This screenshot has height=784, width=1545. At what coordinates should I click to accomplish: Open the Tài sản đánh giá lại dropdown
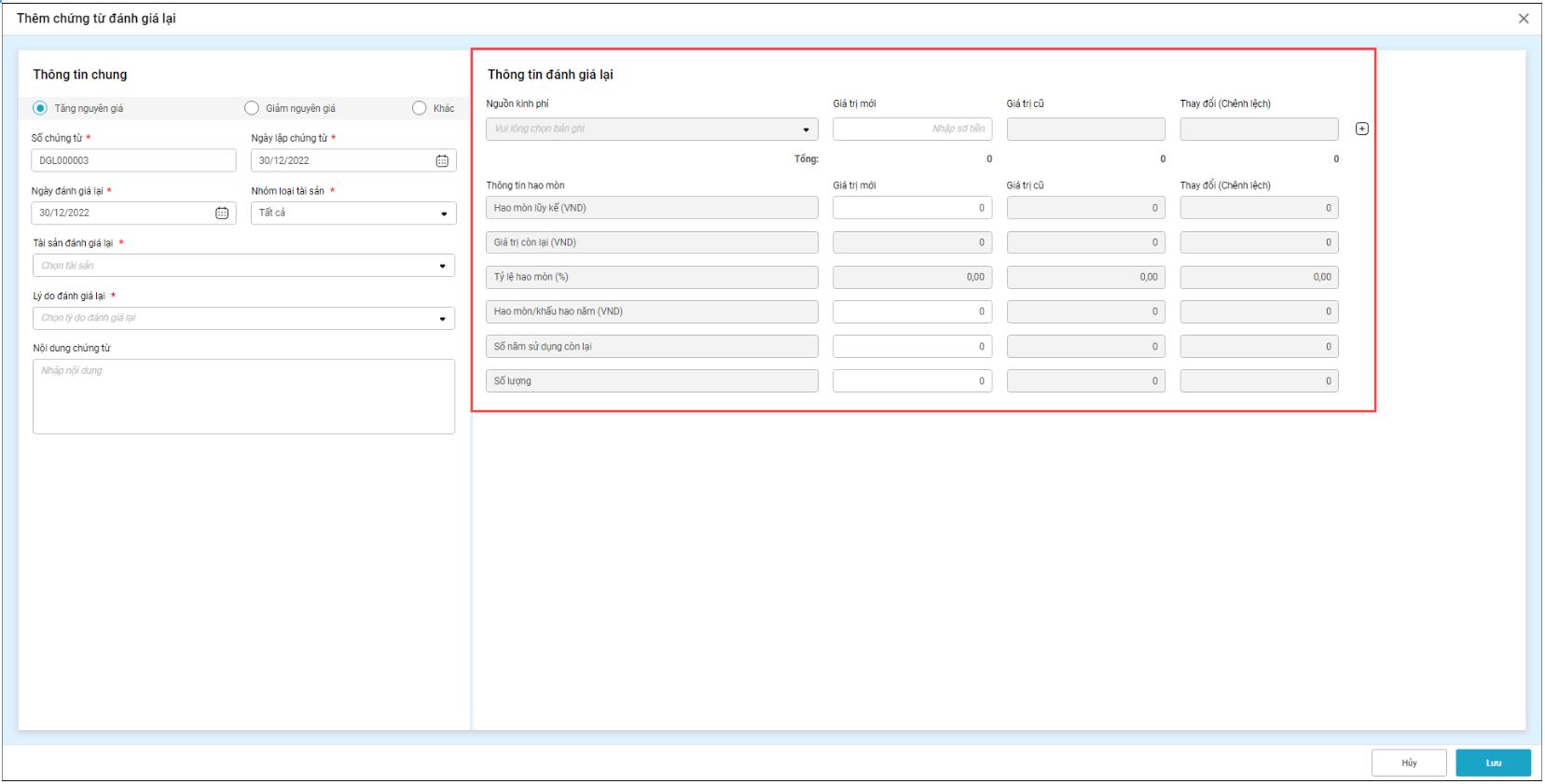coord(244,266)
